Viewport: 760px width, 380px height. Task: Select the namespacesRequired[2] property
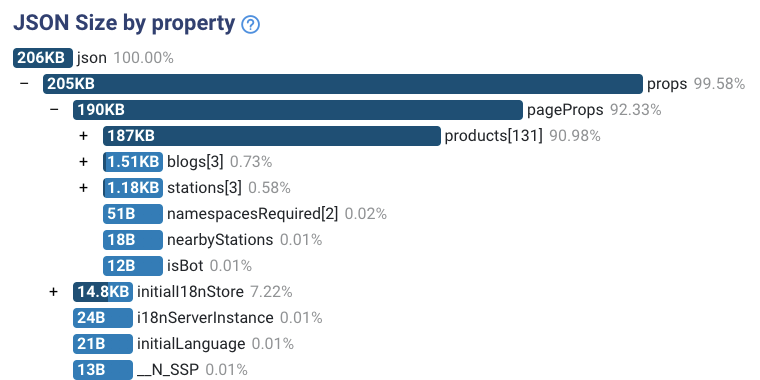pyautogui.click(x=253, y=214)
